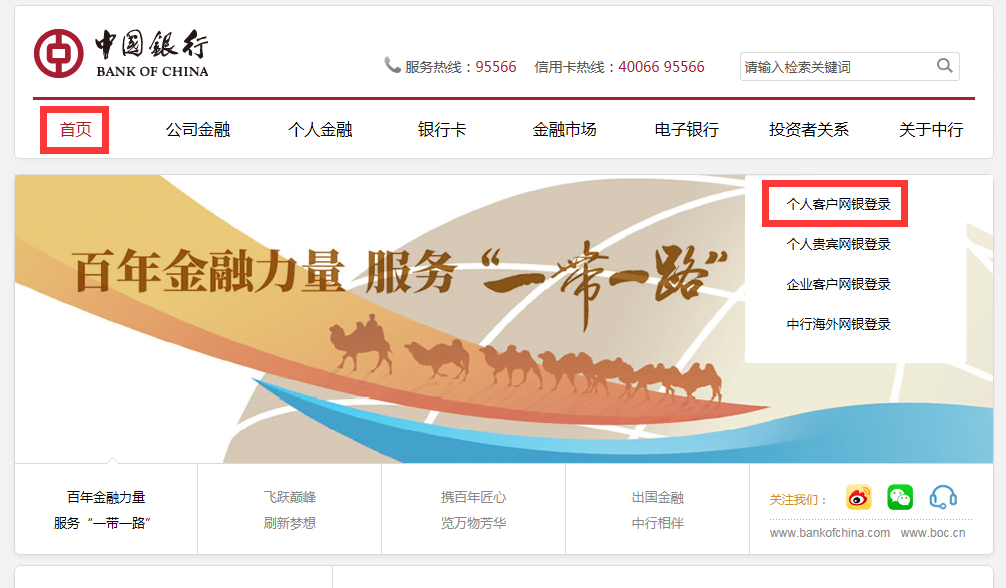Open the Weibo social icon

click(859, 497)
